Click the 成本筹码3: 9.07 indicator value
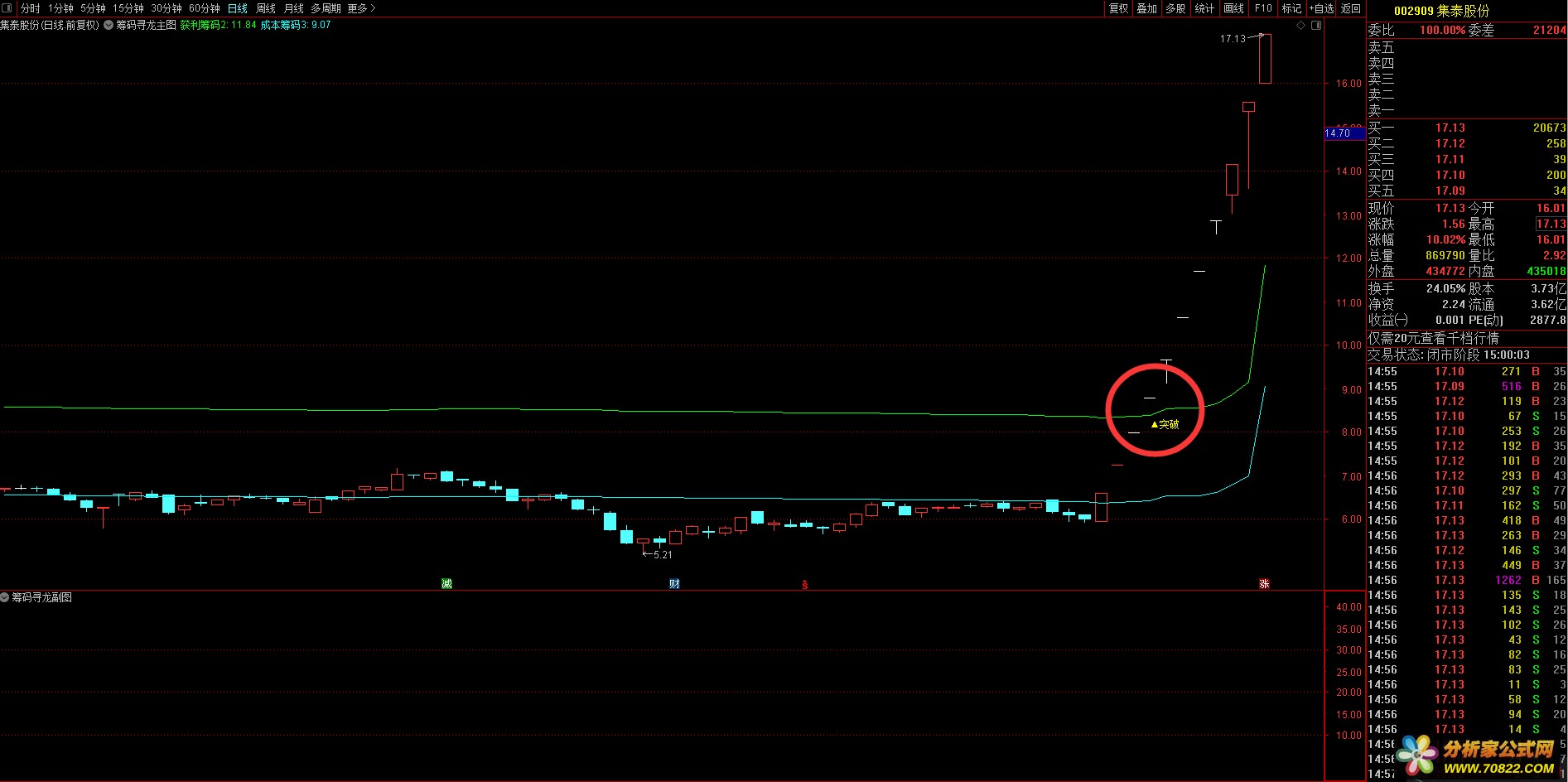The image size is (1568, 782). tap(296, 25)
